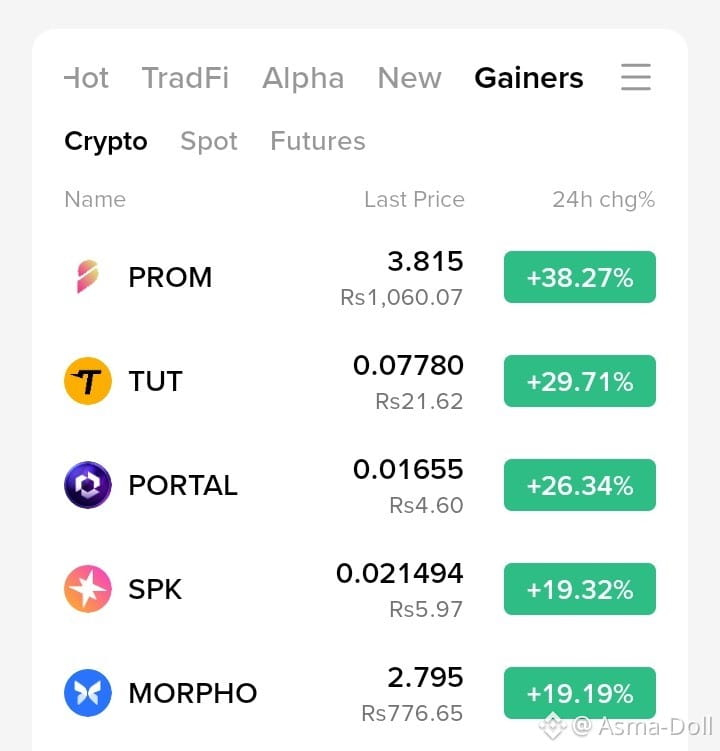This screenshot has width=720, height=751.
Task: Tap the SPK pink star icon
Action: pos(88,589)
